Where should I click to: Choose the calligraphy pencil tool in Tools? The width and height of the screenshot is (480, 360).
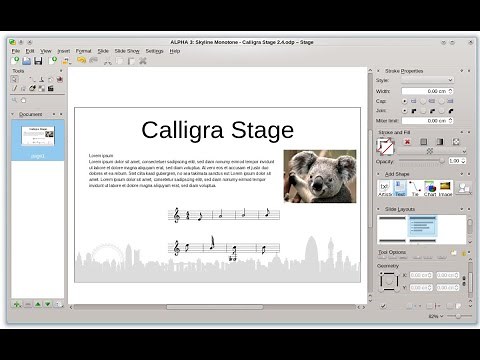click(x=14, y=88)
